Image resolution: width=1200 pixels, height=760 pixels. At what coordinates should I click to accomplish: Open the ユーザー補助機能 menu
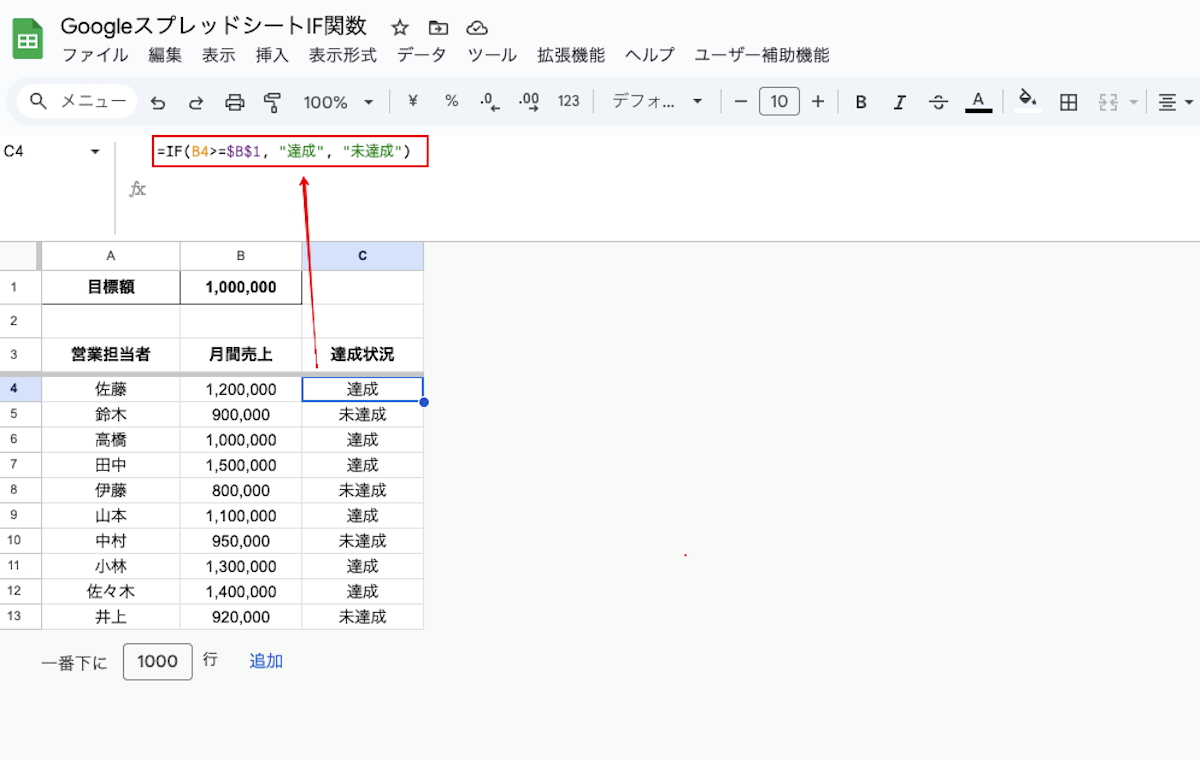tap(762, 55)
